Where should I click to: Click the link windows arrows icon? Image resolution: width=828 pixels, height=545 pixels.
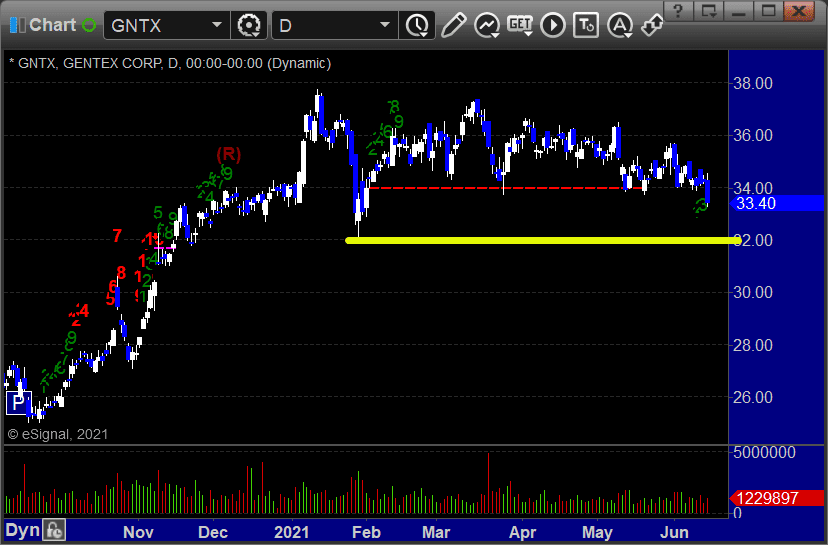[652, 24]
